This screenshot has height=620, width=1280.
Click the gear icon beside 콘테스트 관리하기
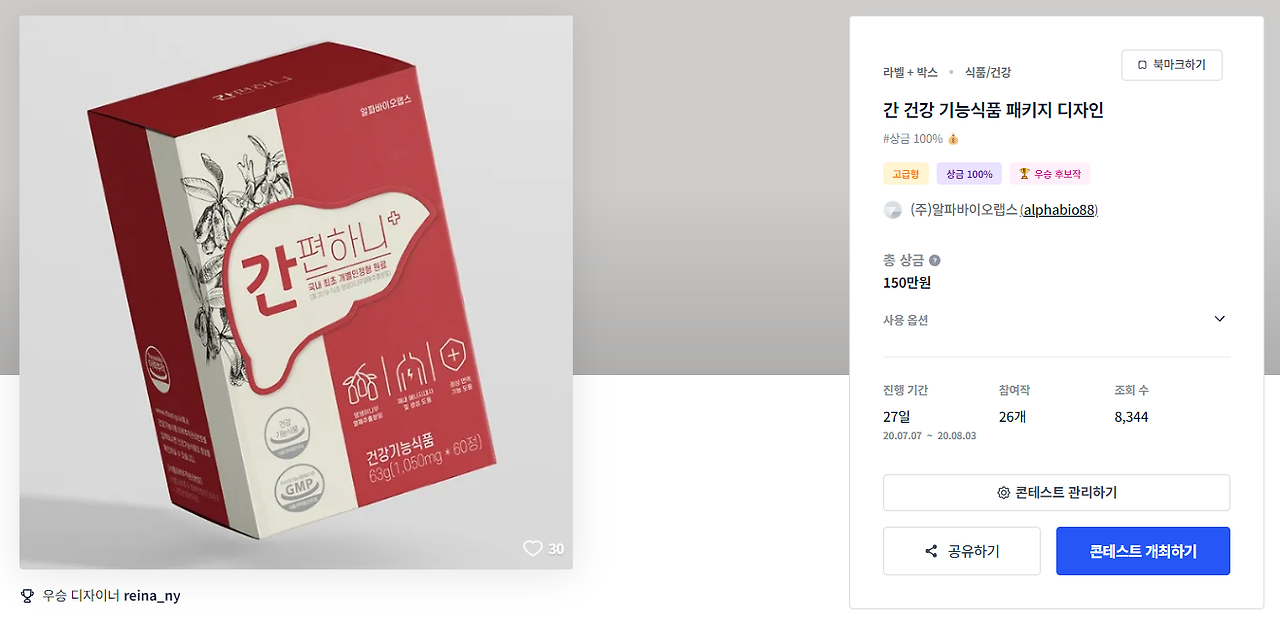point(1003,493)
